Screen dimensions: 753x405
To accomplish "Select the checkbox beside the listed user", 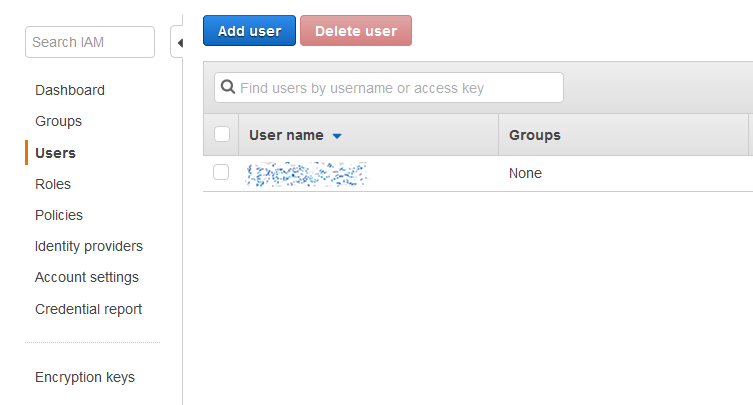I will pos(222,173).
